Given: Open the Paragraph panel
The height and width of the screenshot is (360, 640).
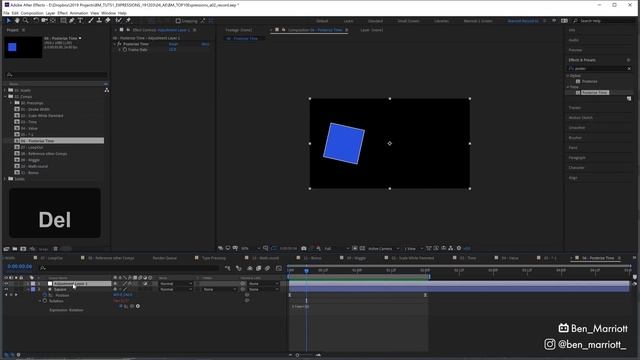Looking at the screenshot, I should [577, 158].
